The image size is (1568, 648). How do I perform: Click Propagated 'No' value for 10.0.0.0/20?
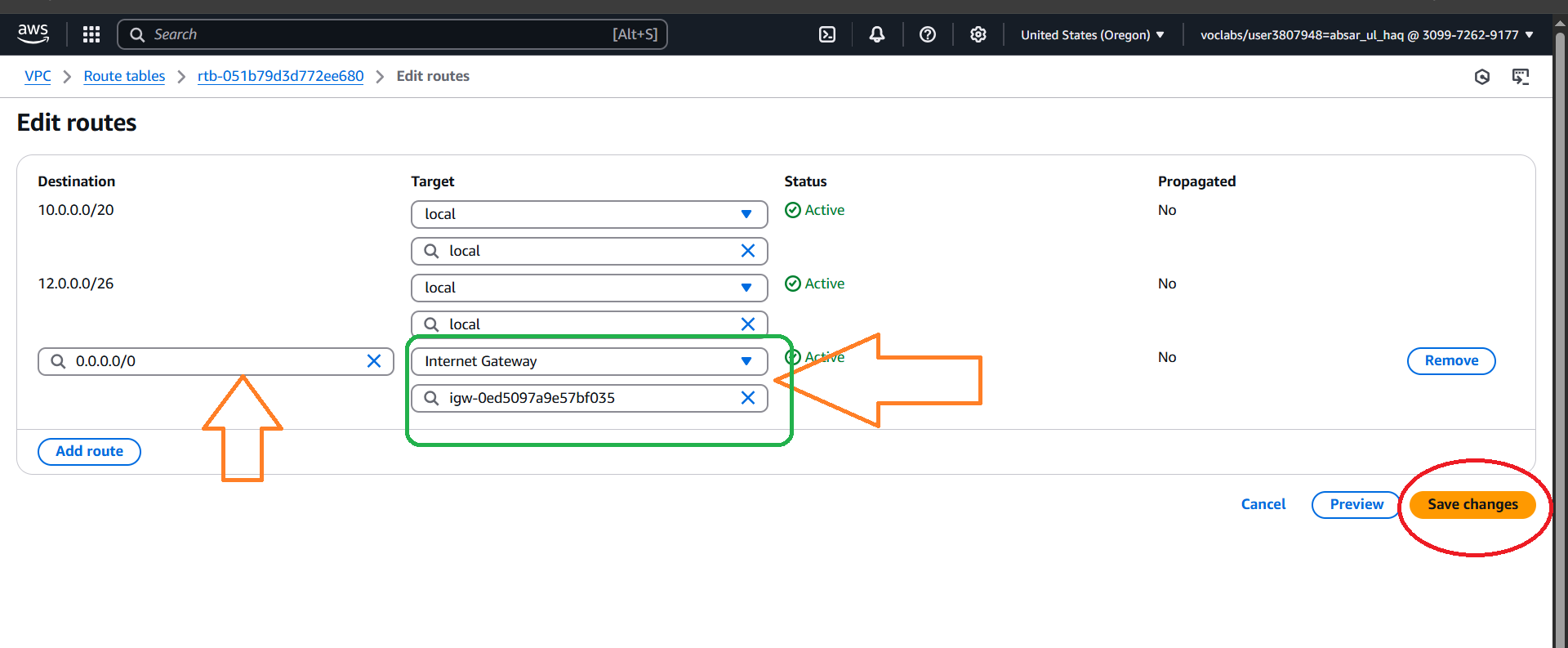tap(1167, 210)
